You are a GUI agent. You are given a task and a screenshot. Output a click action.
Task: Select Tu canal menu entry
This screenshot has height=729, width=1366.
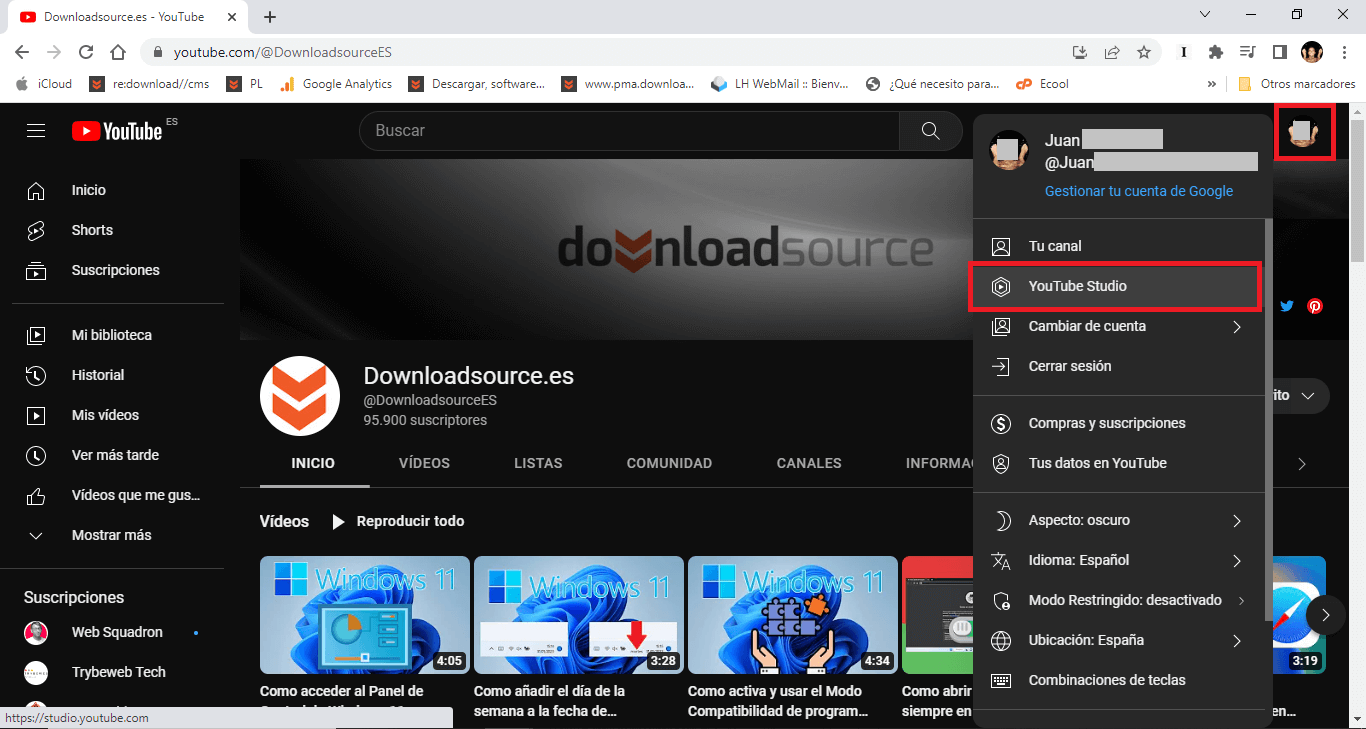pyautogui.click(x=1119, y=246)
